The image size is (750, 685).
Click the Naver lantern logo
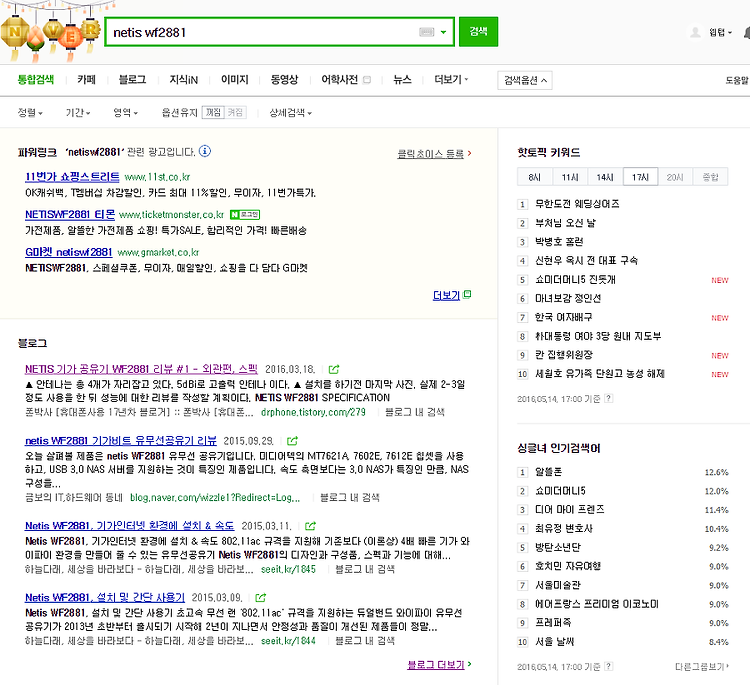point(50,33)
